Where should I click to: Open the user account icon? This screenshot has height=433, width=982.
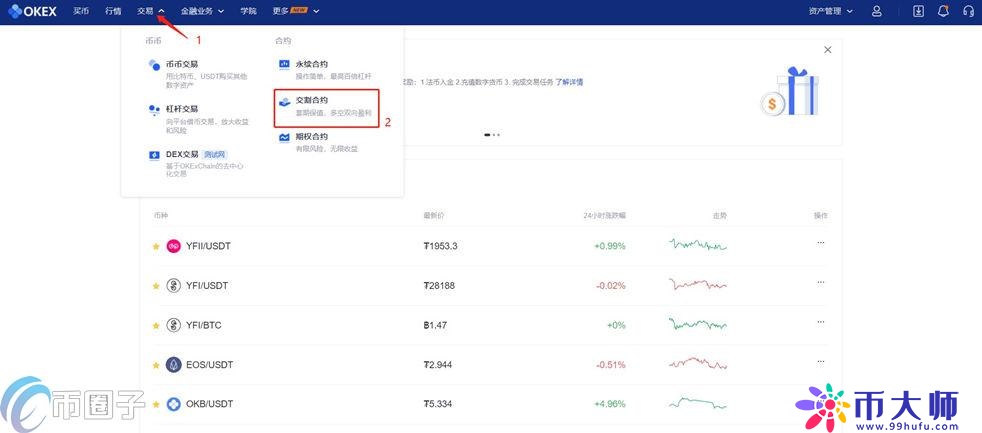coord(877,11)
